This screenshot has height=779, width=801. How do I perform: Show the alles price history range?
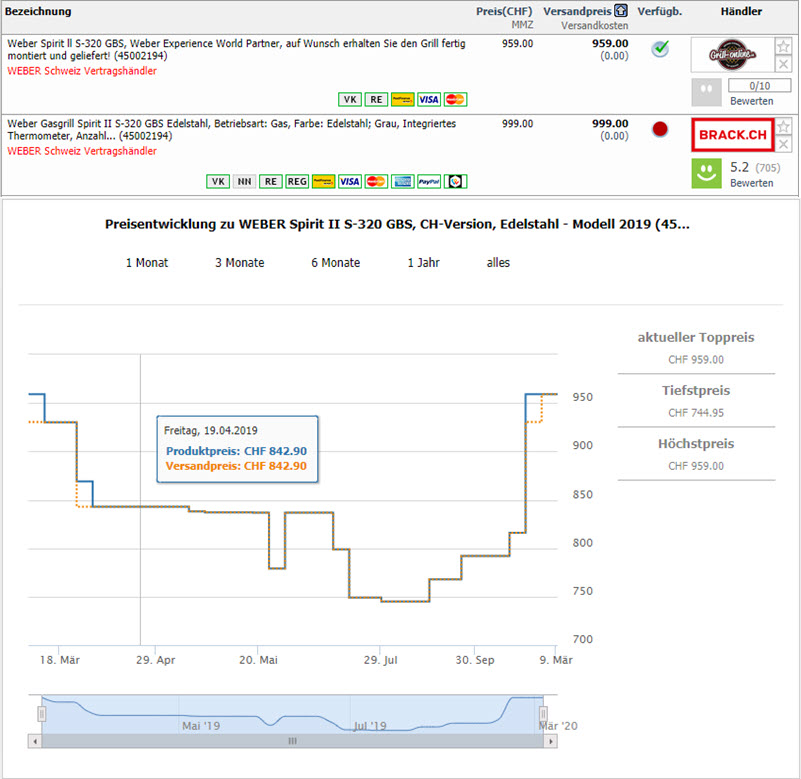click(498, 263)
